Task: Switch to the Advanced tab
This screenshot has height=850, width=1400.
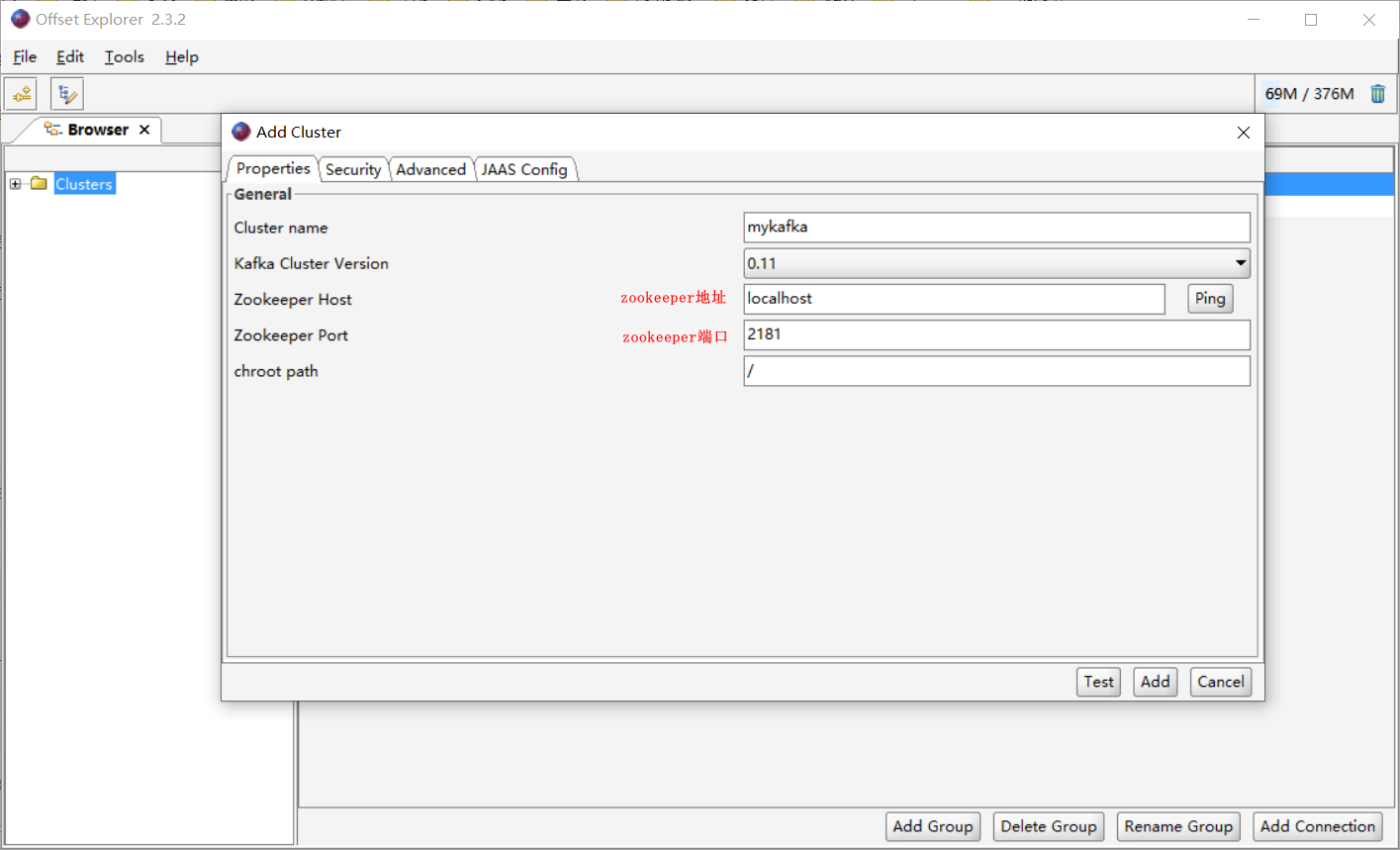Action: [430, 169]
